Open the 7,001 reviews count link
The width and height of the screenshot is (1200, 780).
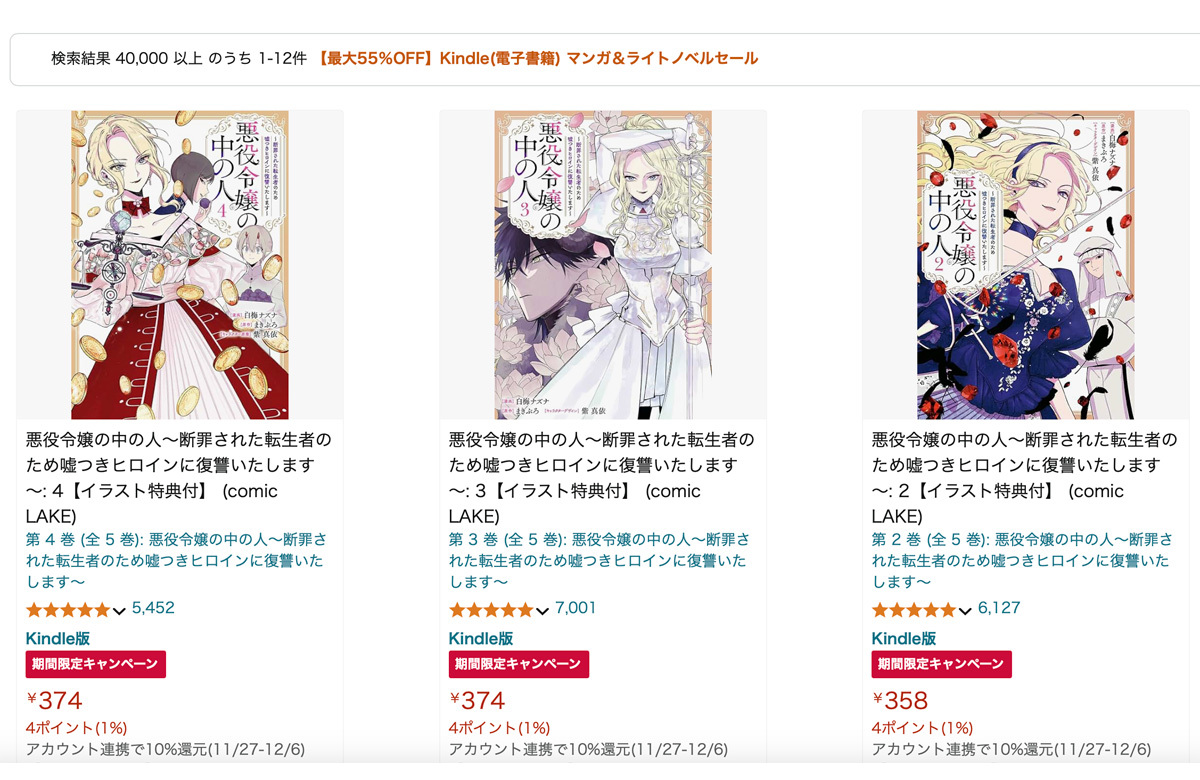pyautogui.click(x=575, y=608)
